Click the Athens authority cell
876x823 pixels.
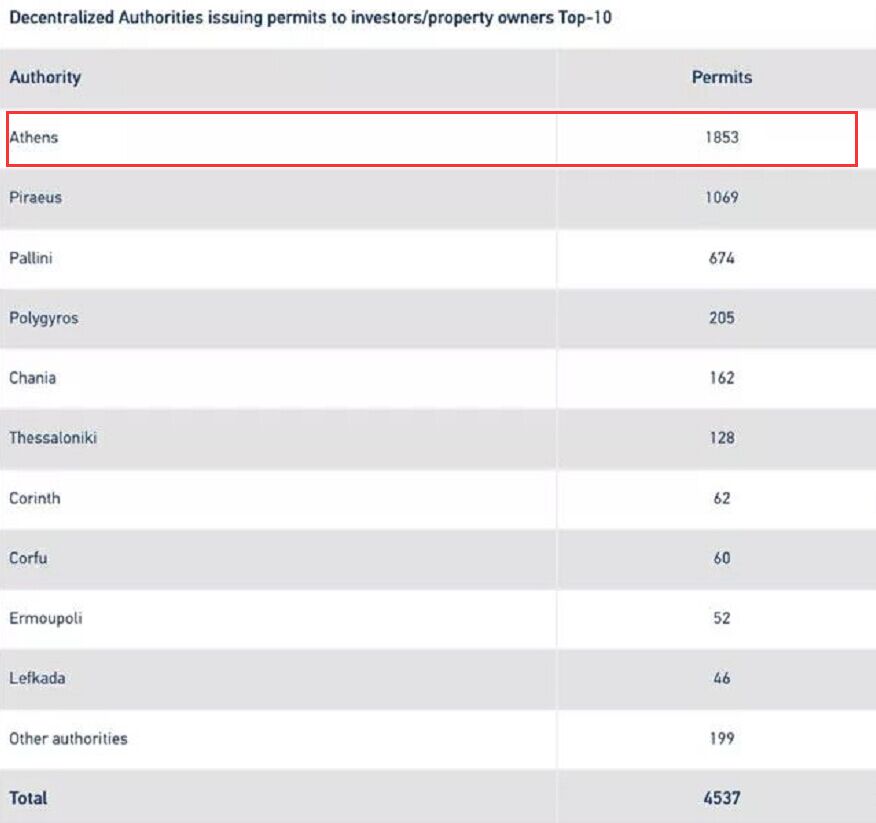pyautogui.click(x=34, y=138)
